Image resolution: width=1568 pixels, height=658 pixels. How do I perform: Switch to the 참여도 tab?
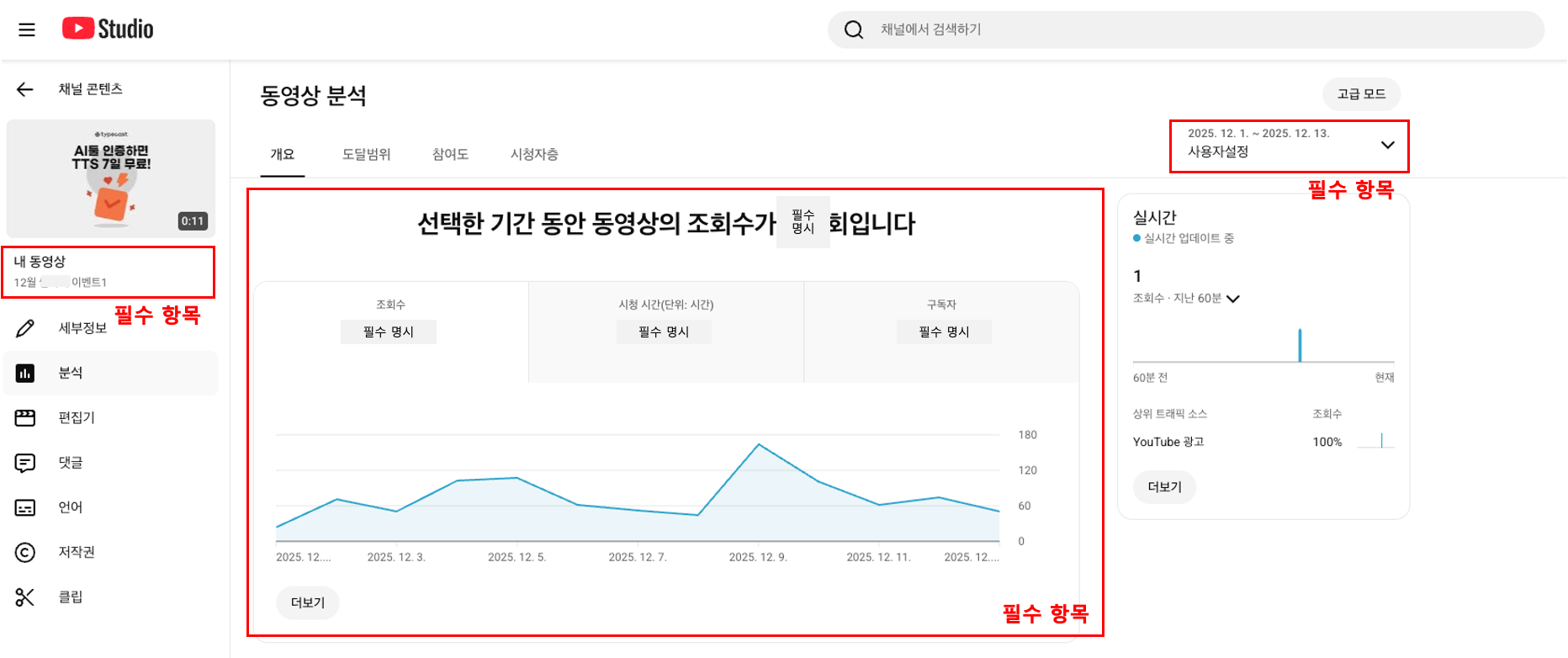(x=450, y=154)
